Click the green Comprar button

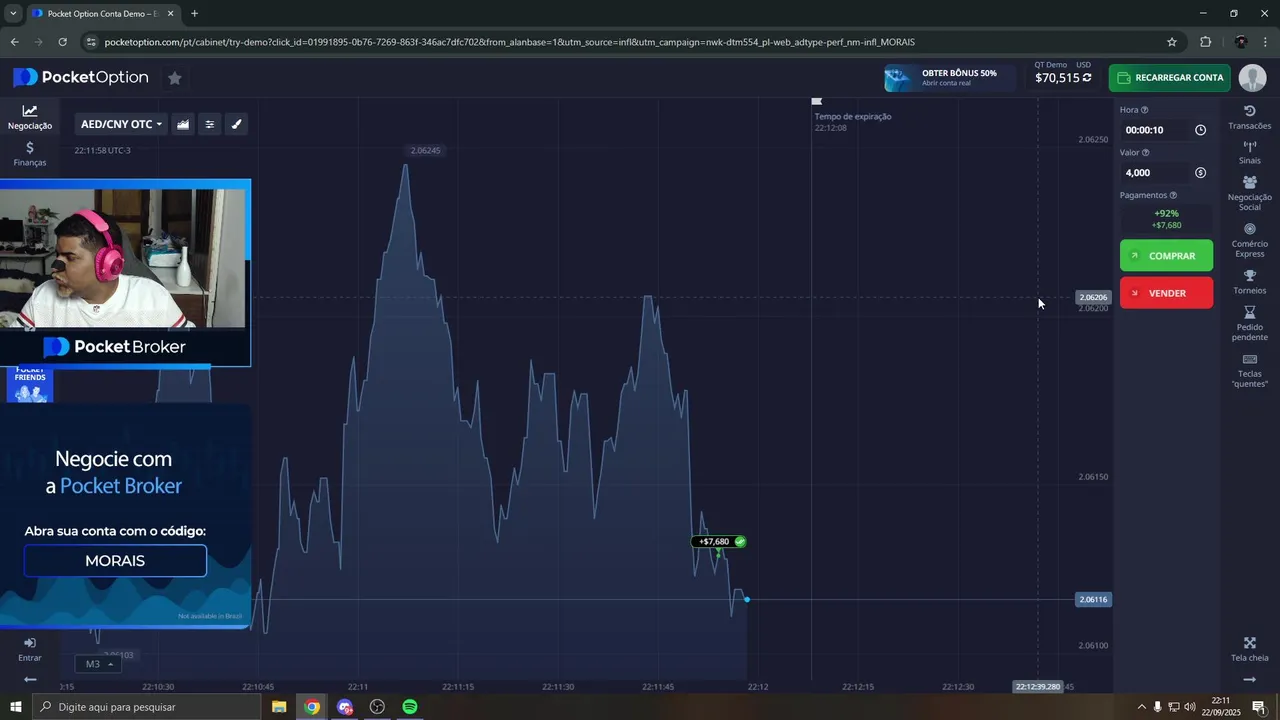(x=1166, y=256)
